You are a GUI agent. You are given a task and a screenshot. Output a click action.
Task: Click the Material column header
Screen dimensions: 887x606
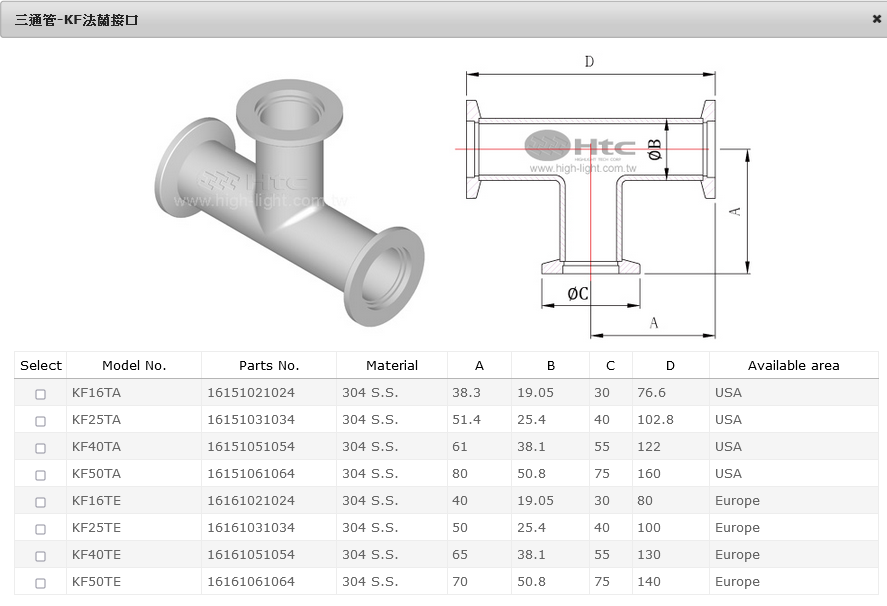click(x=392, y=366)
